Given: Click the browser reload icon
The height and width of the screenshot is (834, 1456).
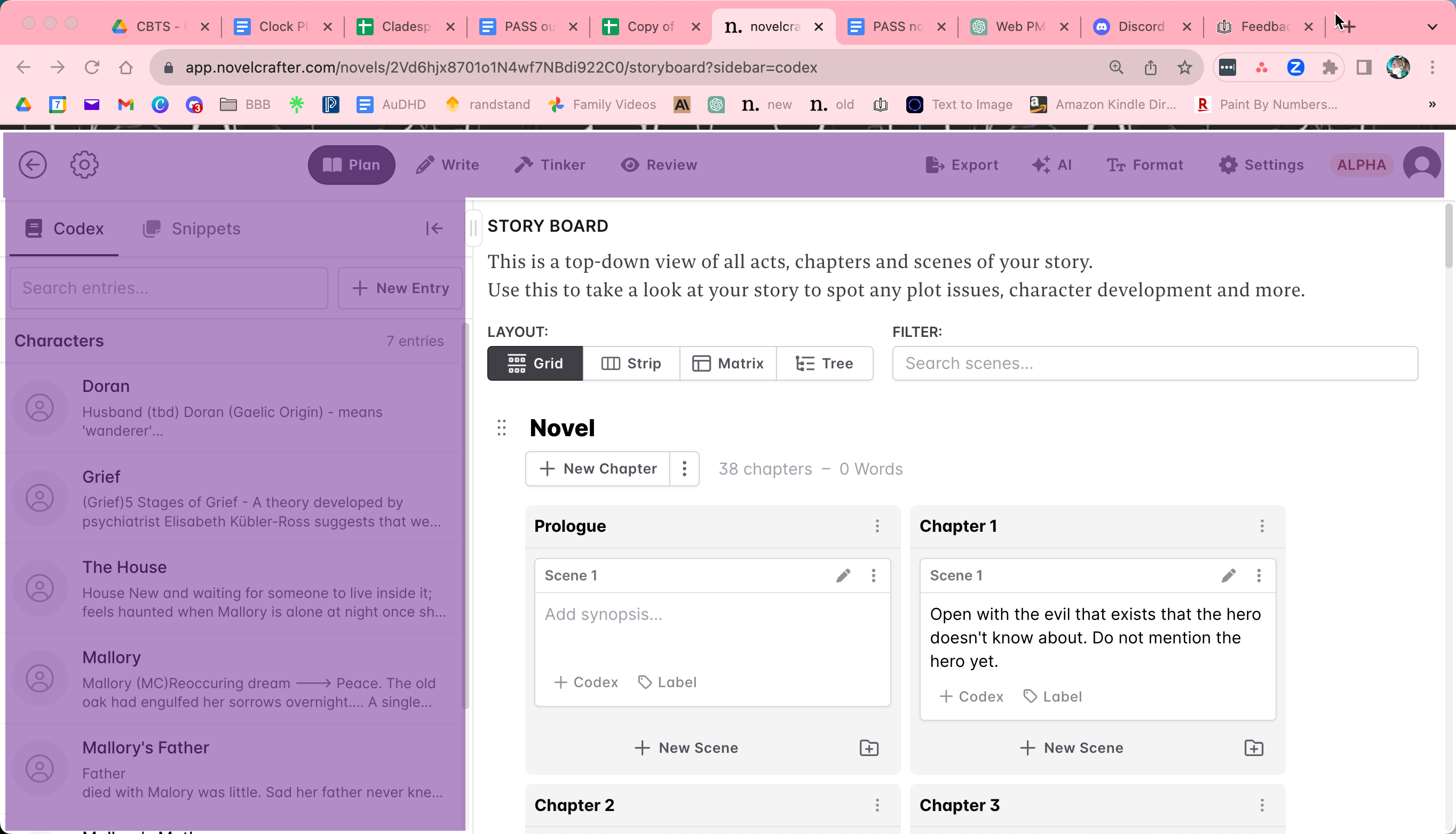Looking at the screenshot, I should (92, 68).
